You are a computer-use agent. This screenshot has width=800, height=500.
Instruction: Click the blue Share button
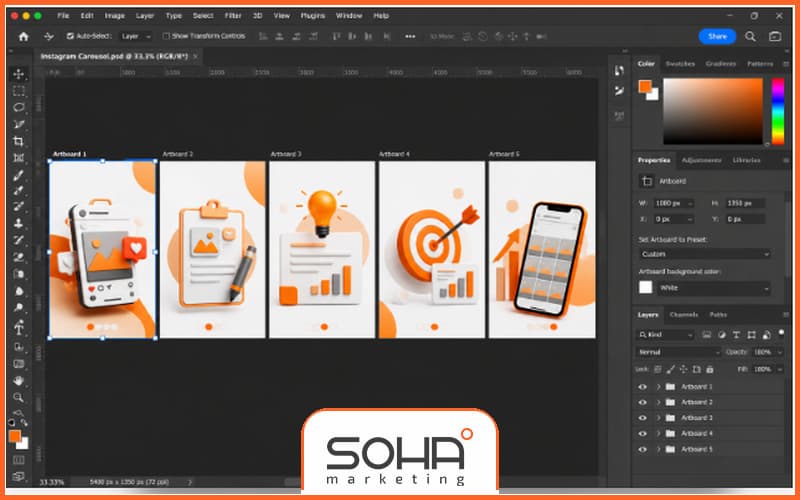click(x=717, y=36)
